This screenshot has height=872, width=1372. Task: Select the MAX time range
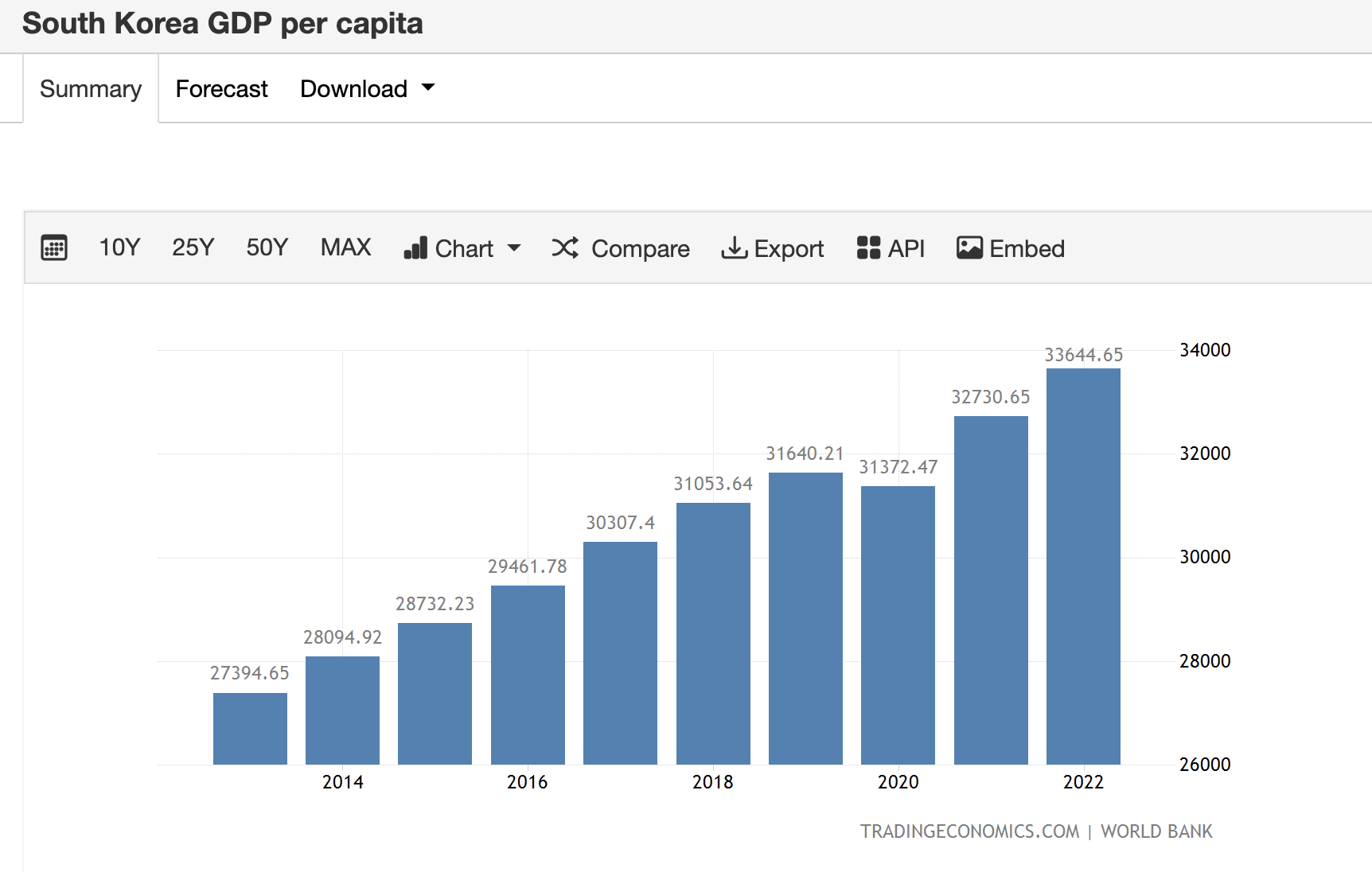tap(345, 248)
